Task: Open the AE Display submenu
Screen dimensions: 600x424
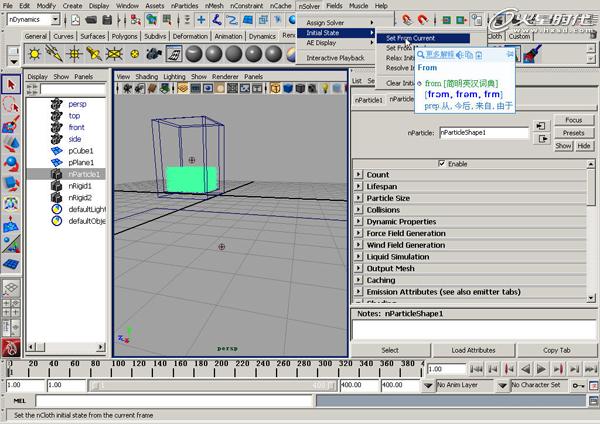Action: [336, 43]
